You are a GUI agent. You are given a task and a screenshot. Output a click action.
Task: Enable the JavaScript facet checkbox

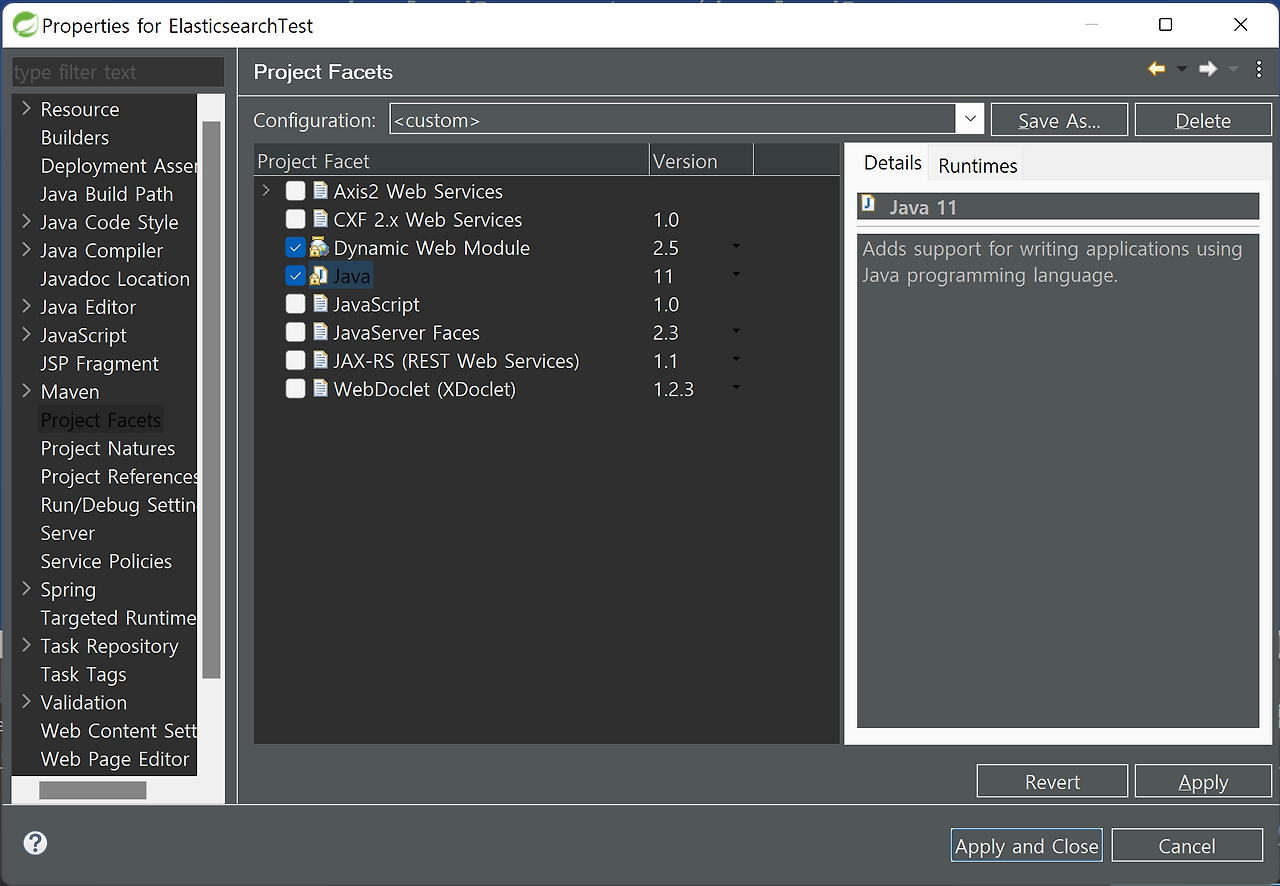point(295,303)
